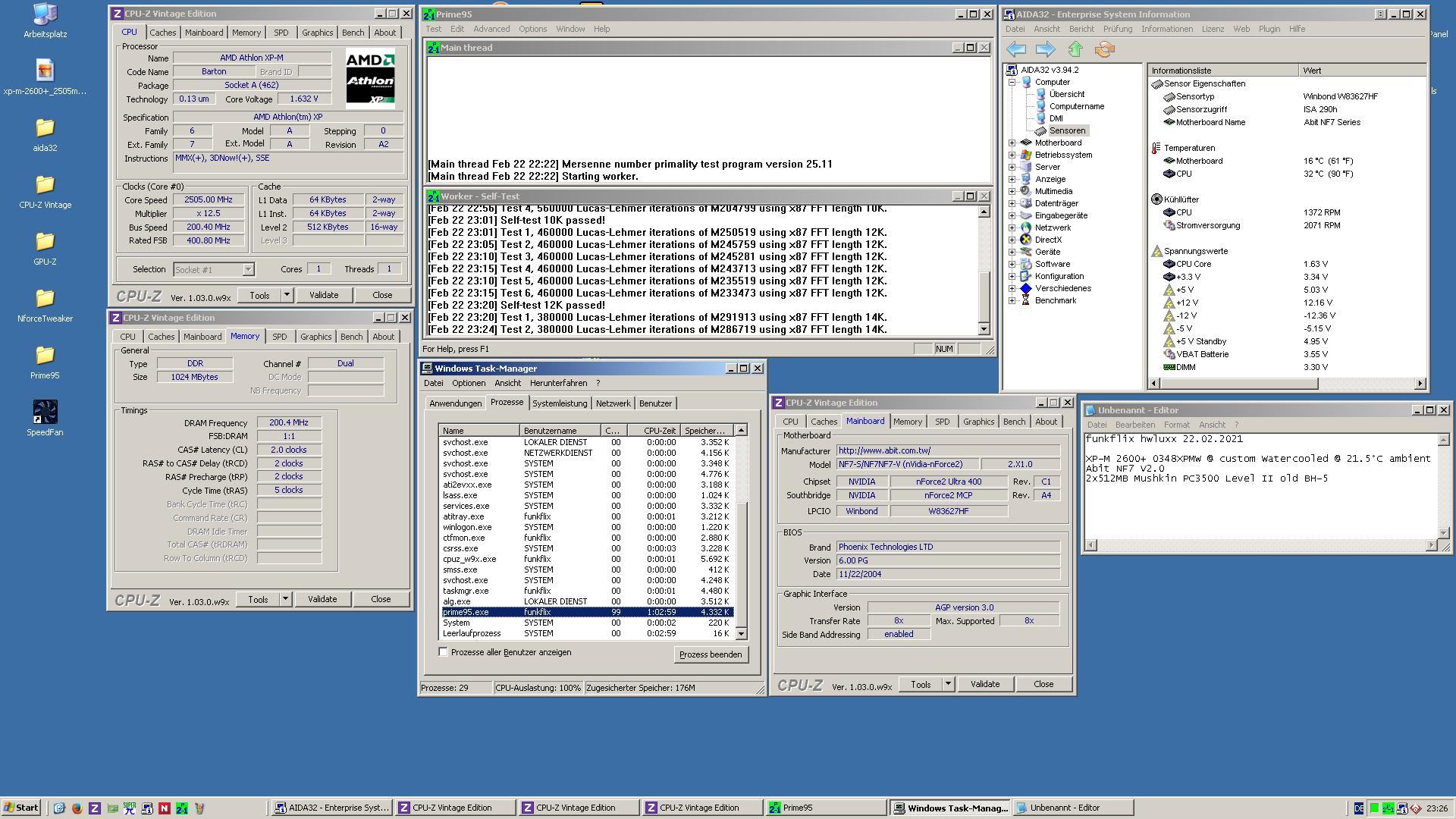Image resolution: width=1456 pixels, height=819 pixels.
Task: Switch to Prime95 taskbar button
Action: pos(826,808)
